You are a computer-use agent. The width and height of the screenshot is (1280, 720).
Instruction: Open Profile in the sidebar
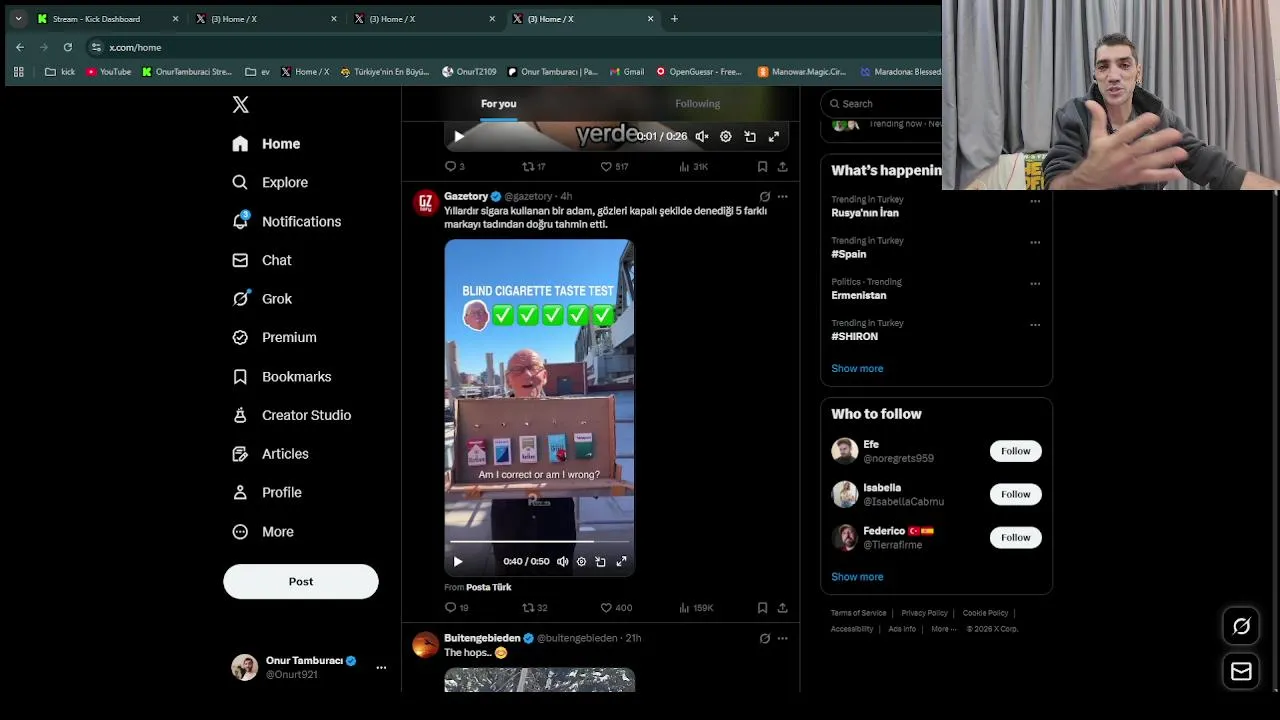267,493
